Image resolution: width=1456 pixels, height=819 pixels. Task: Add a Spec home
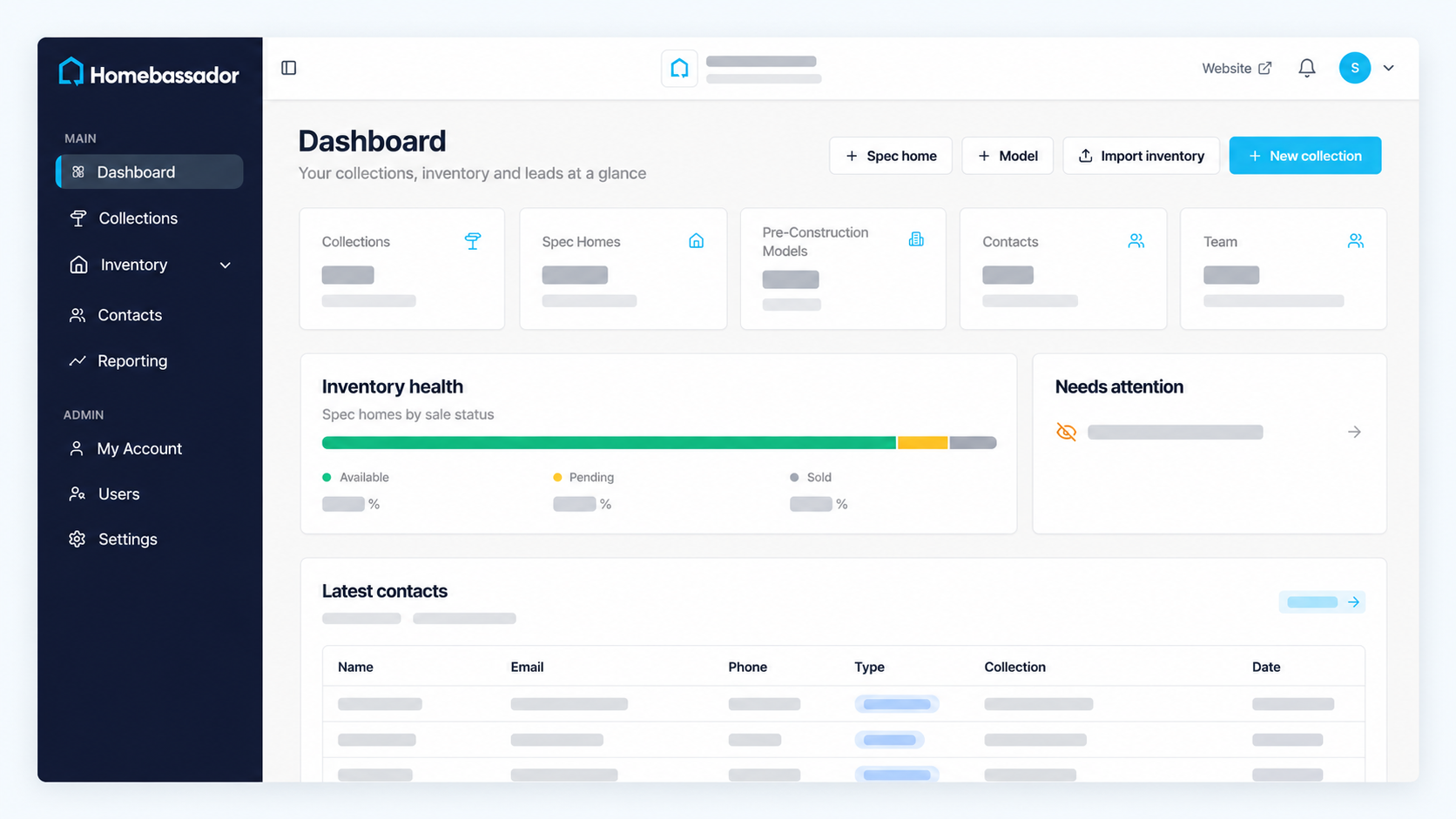pos(890,156)
